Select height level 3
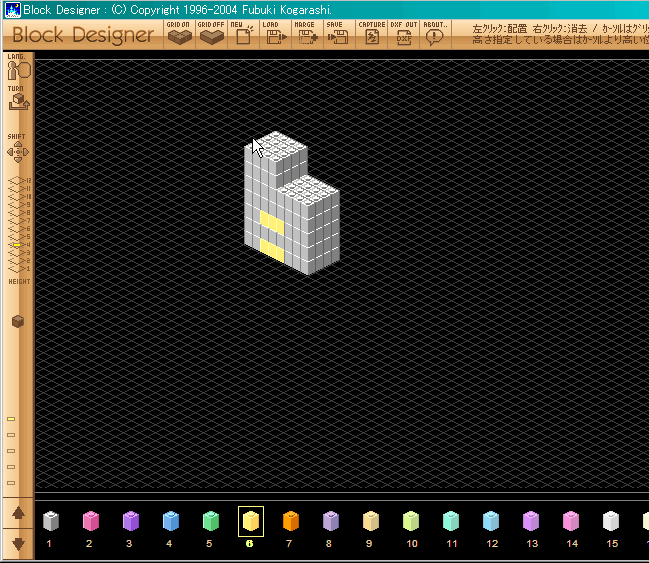Viewport: 649px width, 563px height. tap(19, 253)
